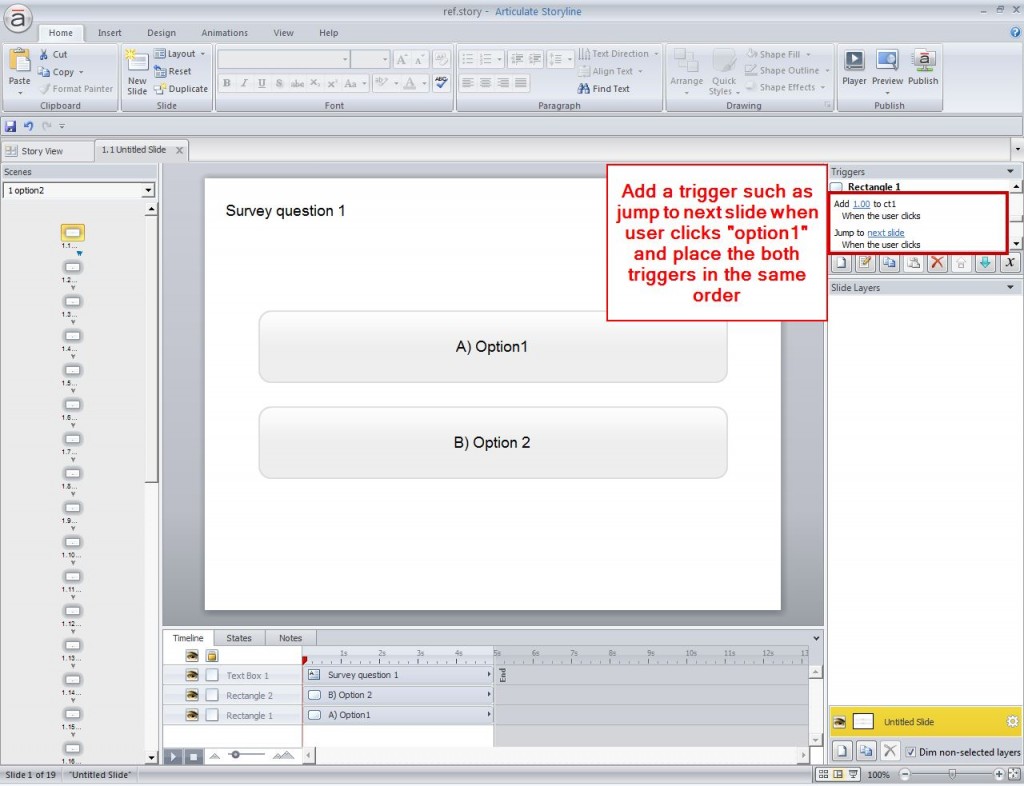
Task: Adjust the timeline zoom slider handle
Action: (235, 755)
